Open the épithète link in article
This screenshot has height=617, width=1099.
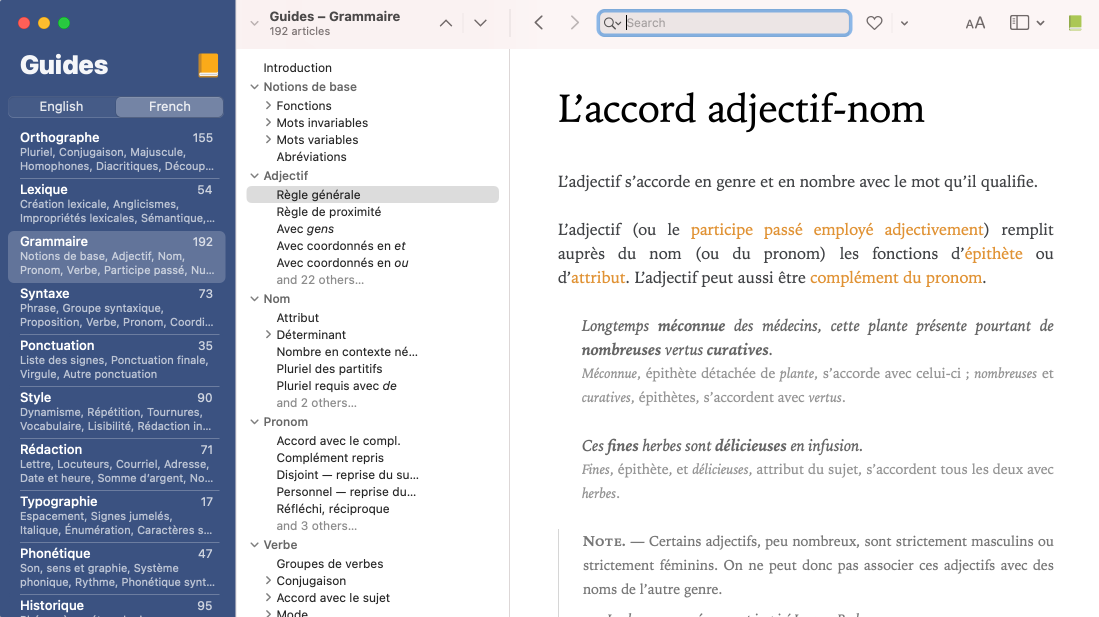click(x=993, y=254)
